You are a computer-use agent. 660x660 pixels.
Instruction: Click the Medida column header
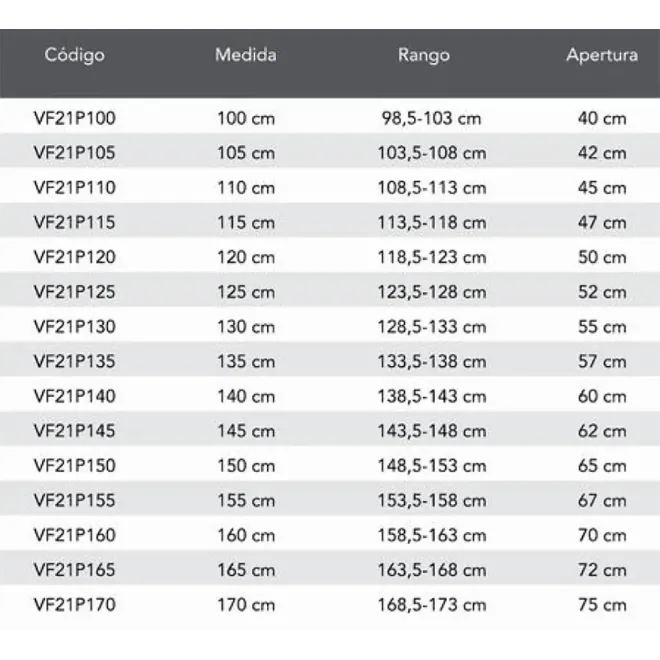coord(246,55)
